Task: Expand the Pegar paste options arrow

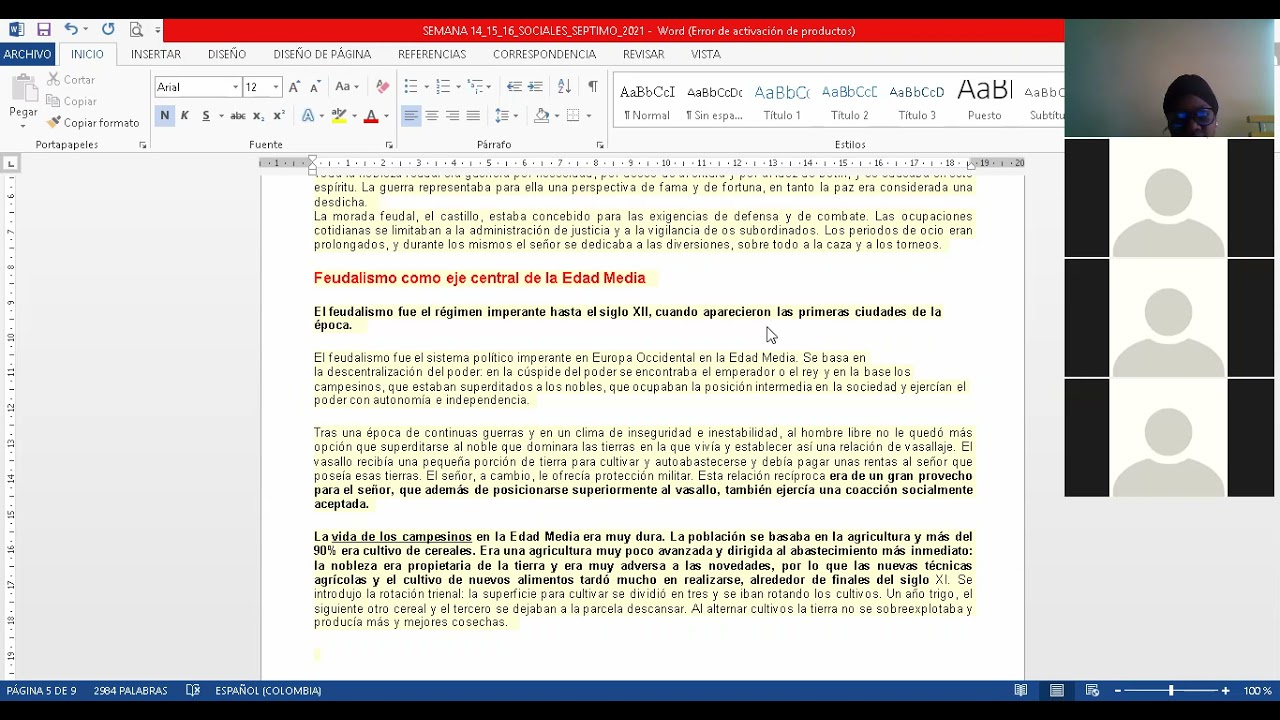Action: (x=23, y=127)
